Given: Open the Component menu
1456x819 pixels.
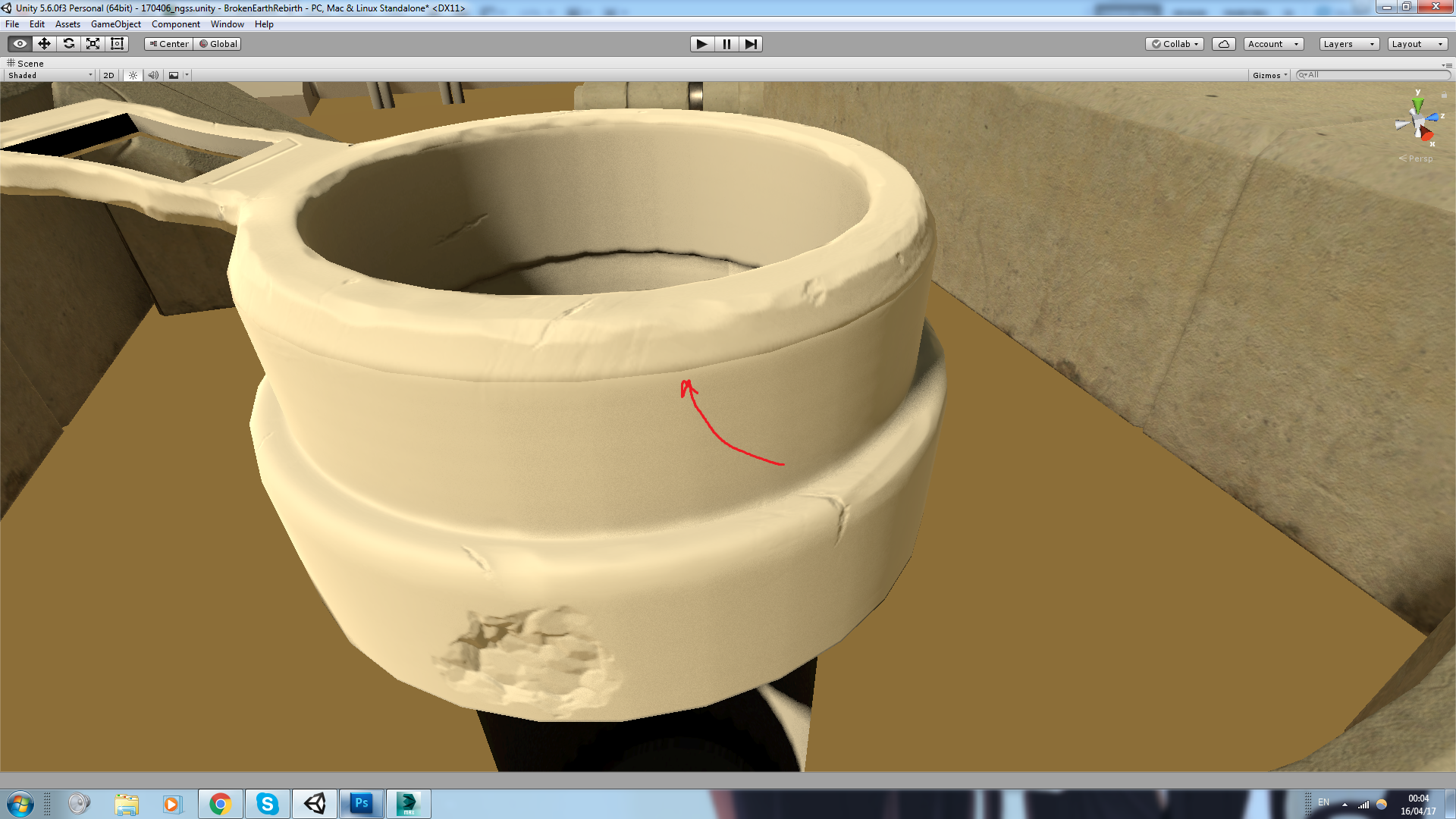Looking at the screenshot, I should 175,24.
